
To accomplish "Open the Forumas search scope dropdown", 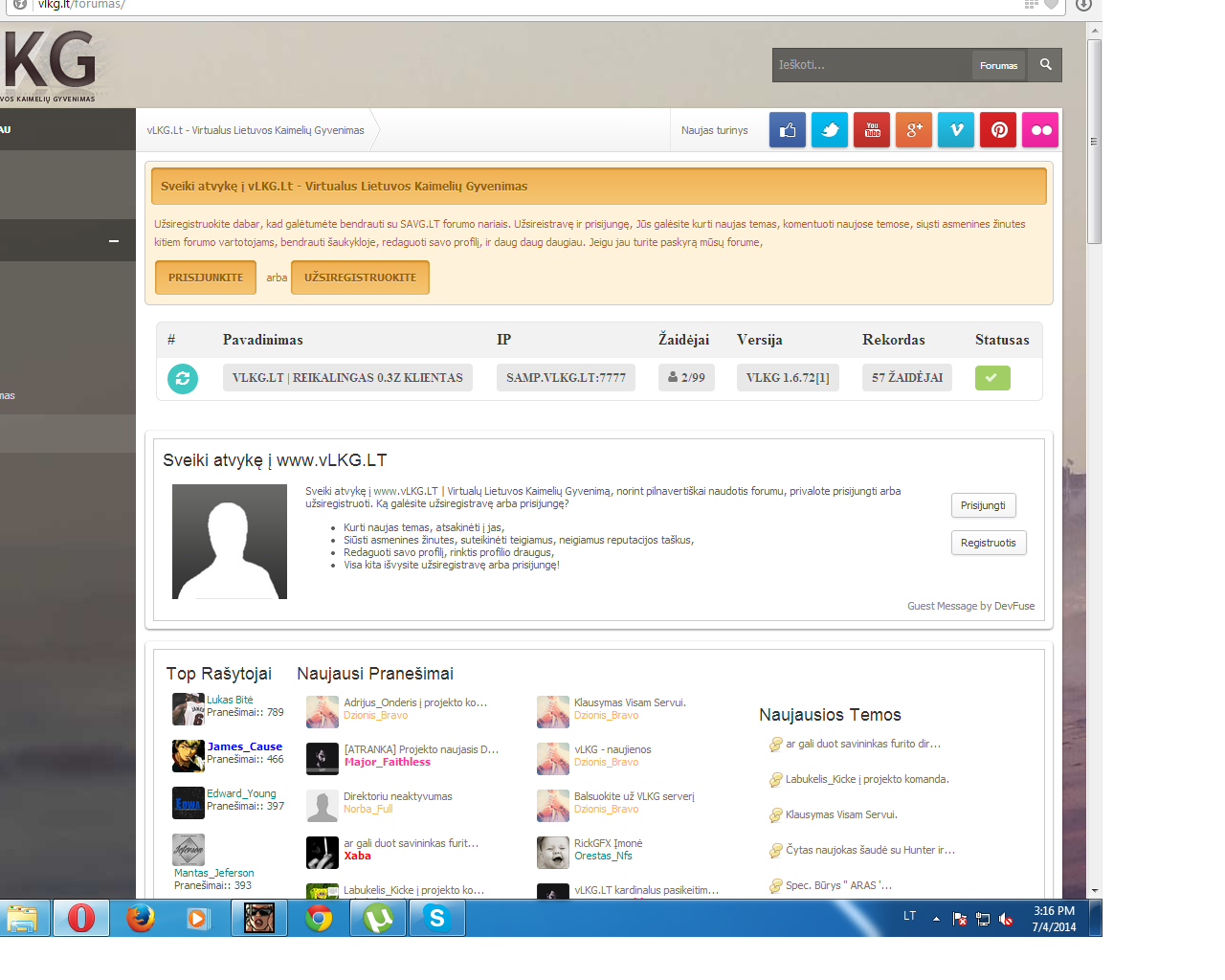I will pos(998,65).
